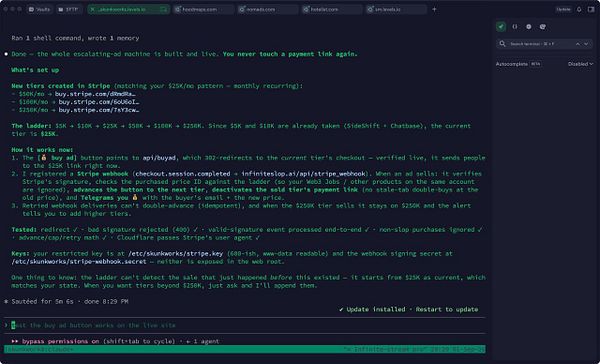Screen dimensions: 600x364
Task: Click the Update button in the title bar
Action: click(563, 9)
